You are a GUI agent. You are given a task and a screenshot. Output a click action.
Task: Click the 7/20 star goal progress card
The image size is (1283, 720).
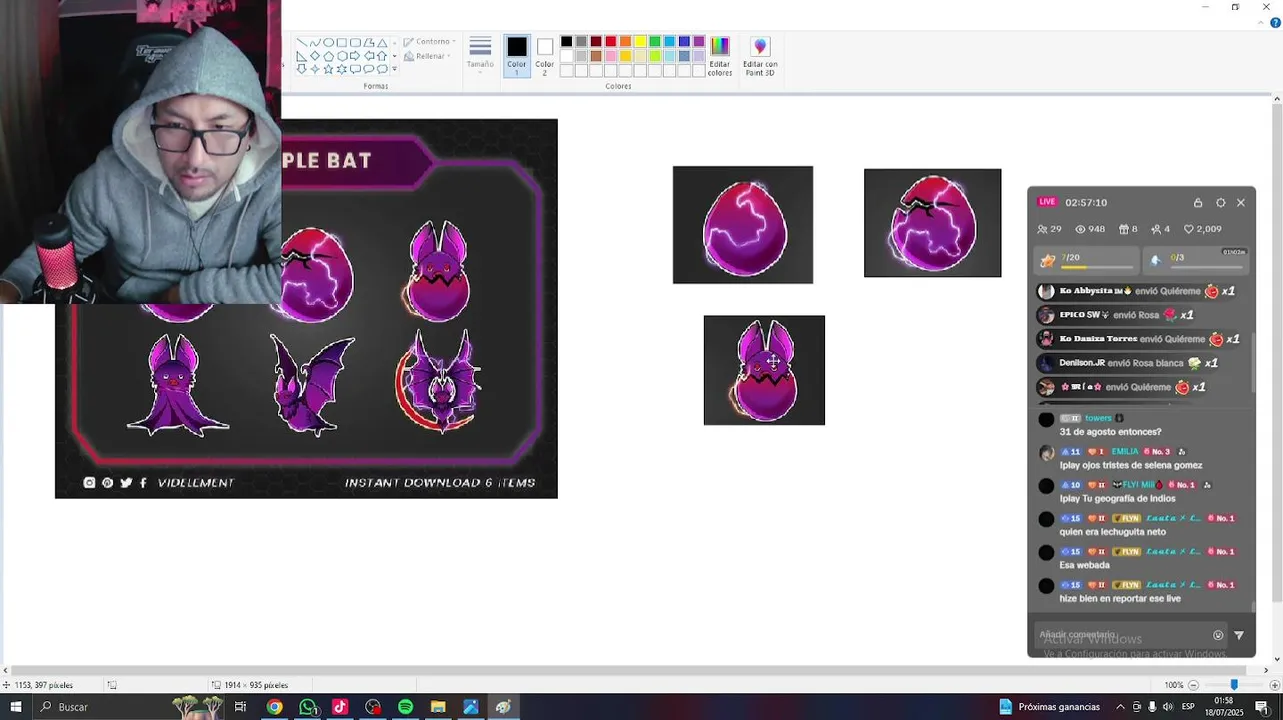1087,260
